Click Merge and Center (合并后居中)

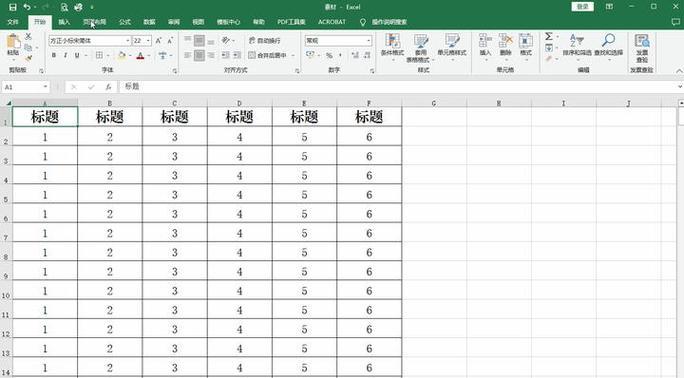pyautogui.click(x=267, y=55)
